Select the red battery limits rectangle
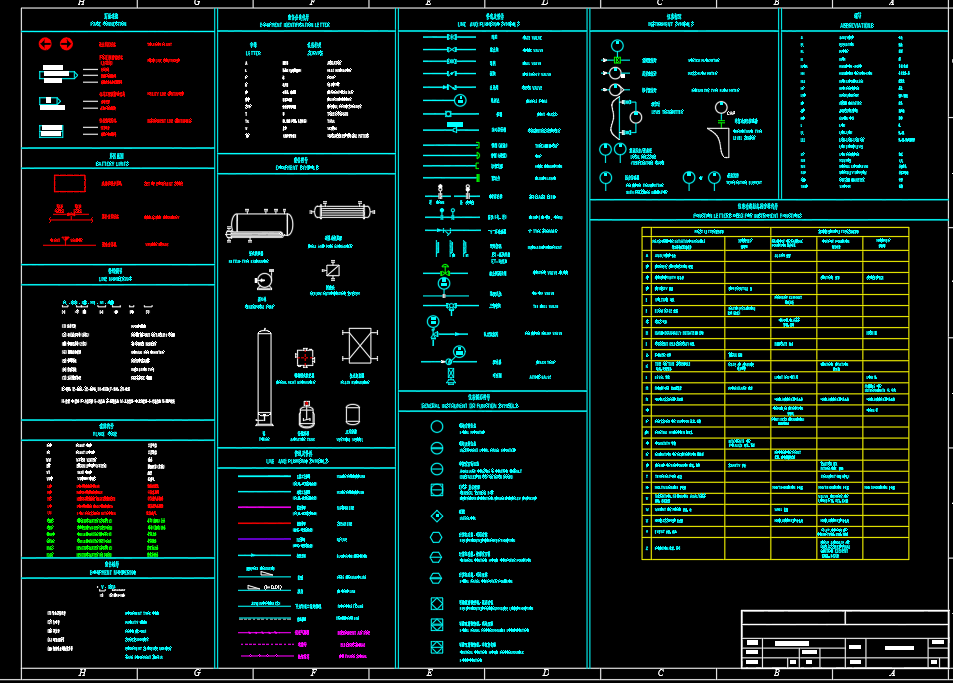The image size is (953, 683). pos(69,183)
